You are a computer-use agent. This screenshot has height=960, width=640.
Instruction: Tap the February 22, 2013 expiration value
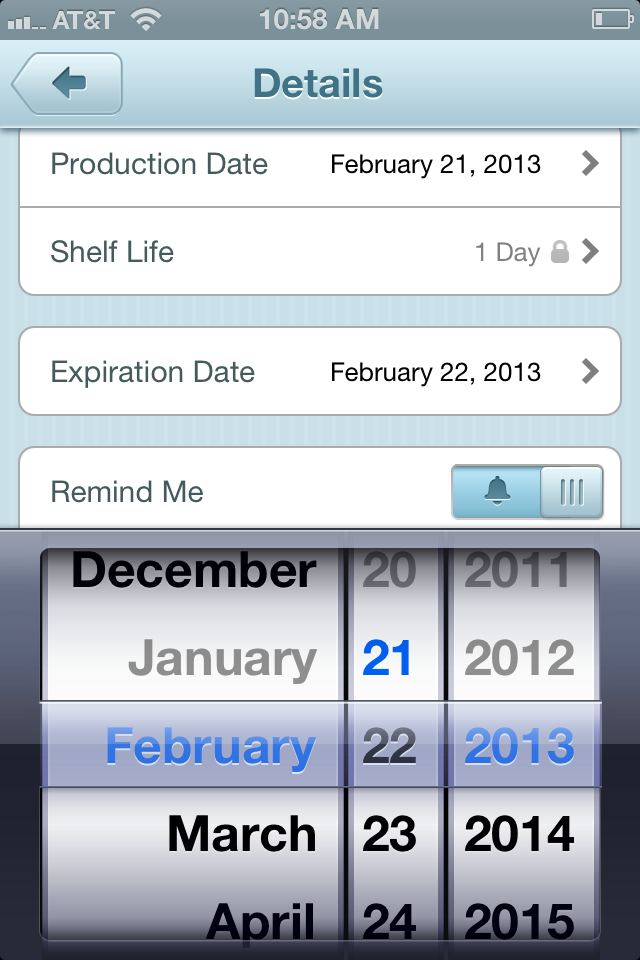435,372
